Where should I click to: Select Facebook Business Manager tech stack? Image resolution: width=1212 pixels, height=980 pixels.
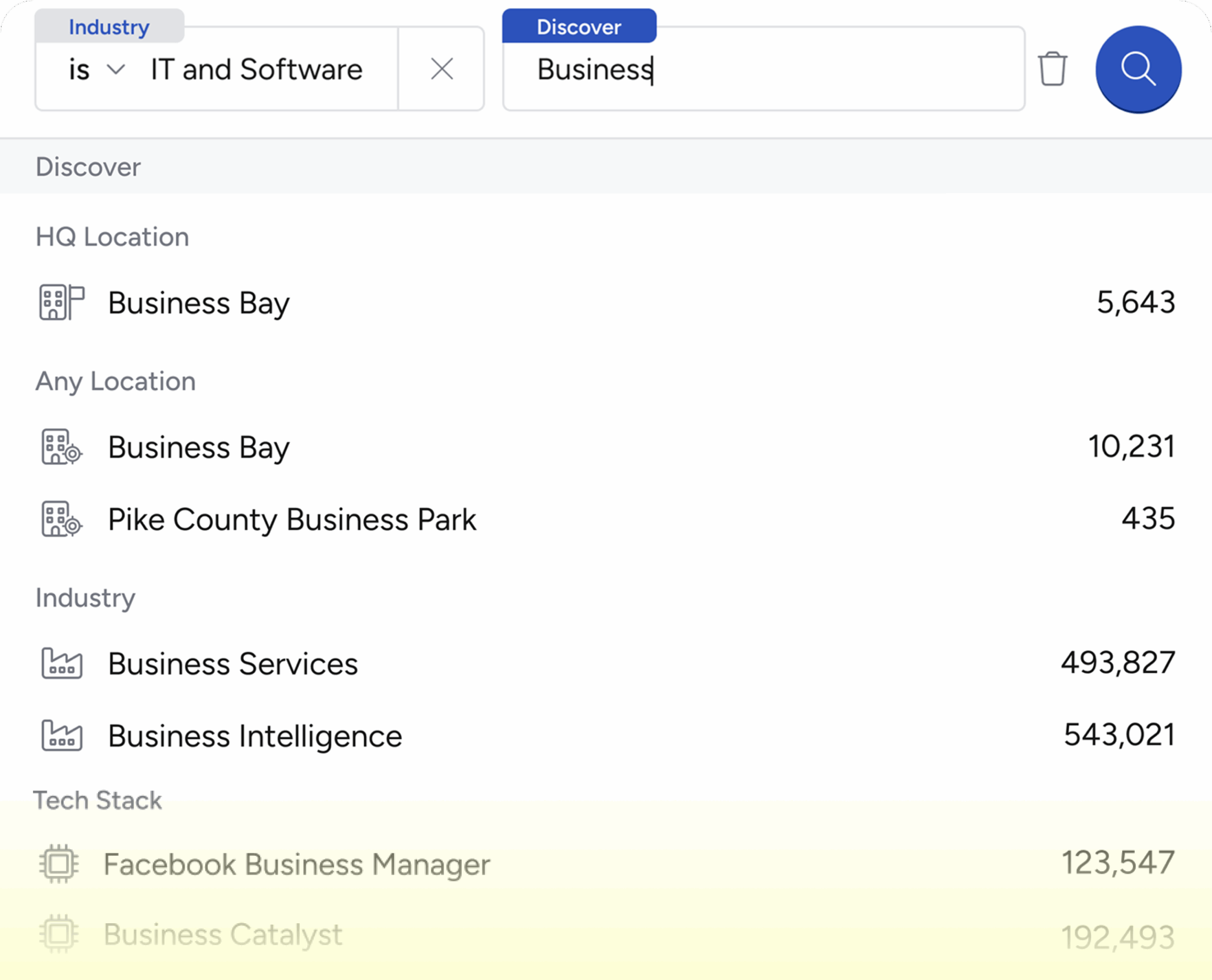pyautogui.click(x=296, y=864)
